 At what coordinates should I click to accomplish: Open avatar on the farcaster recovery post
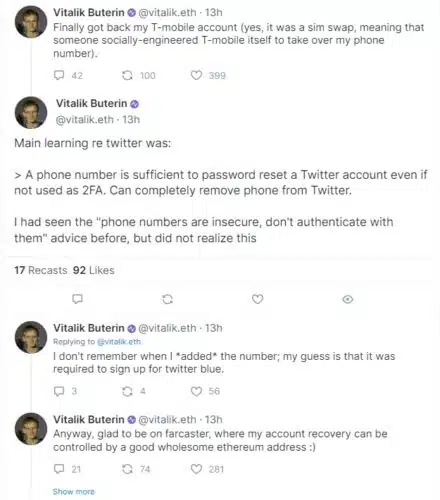coord(31,429)
